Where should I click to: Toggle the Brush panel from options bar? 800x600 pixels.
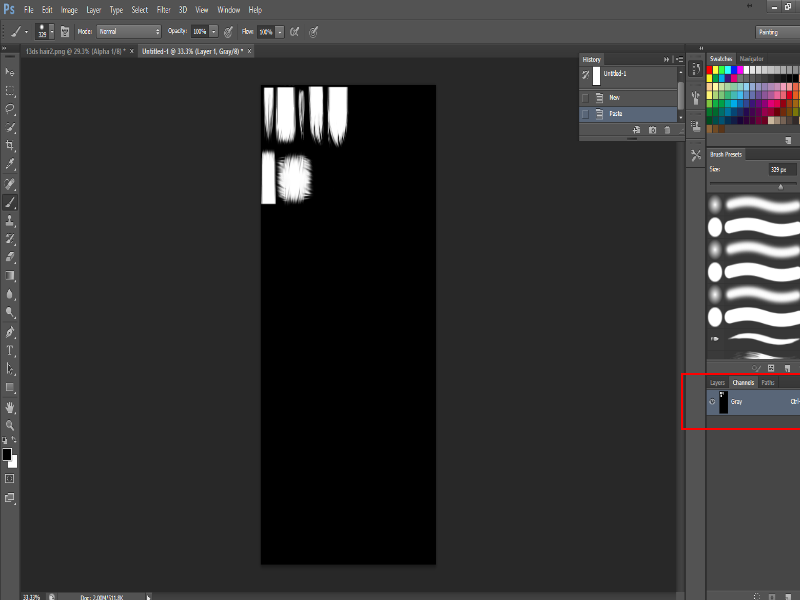(x=65, y=32)
